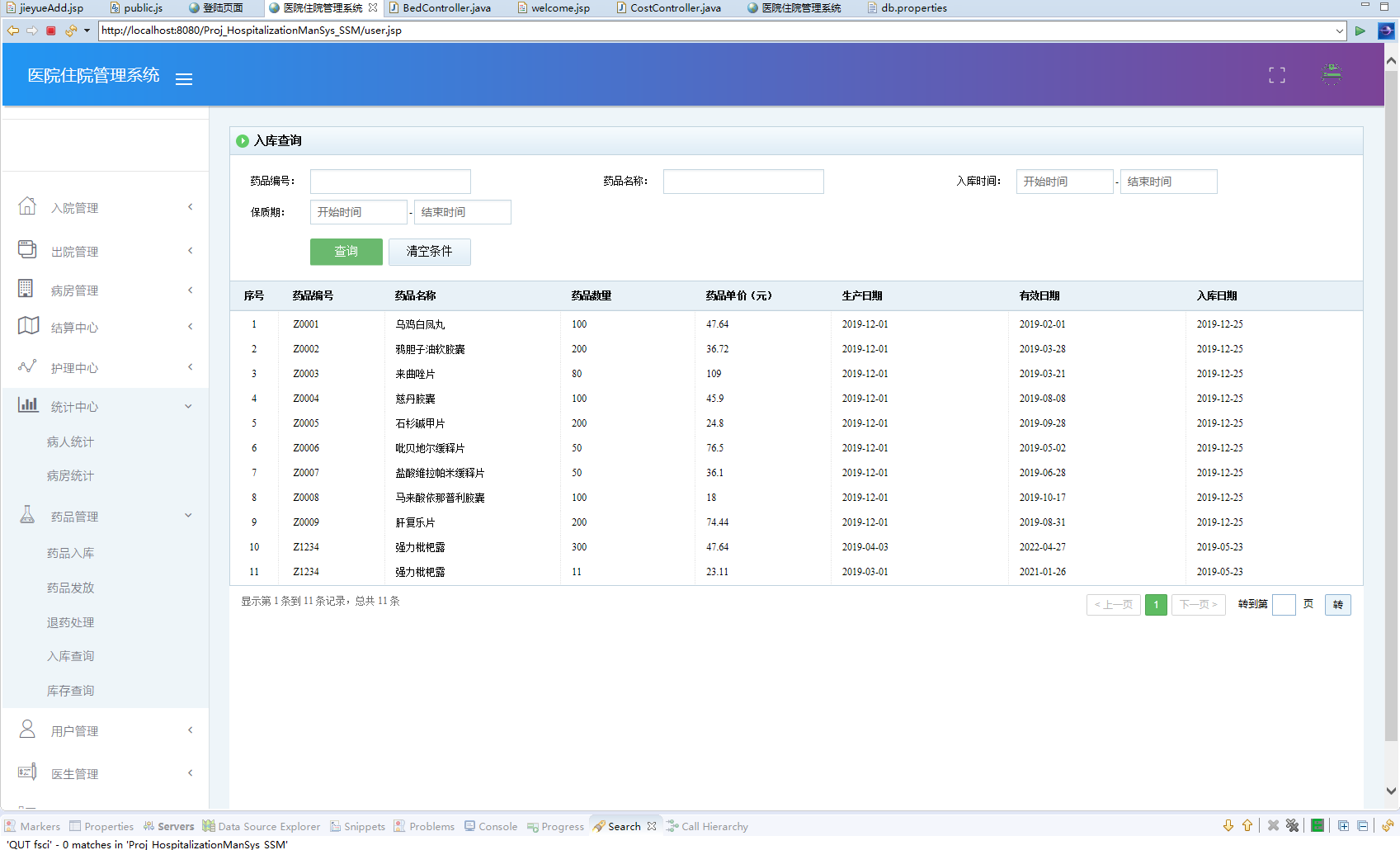Open the URL address bar dropdown arrow
Image resolution: width=1400 pixels, height=850 pixels.
pos(1339,31)
